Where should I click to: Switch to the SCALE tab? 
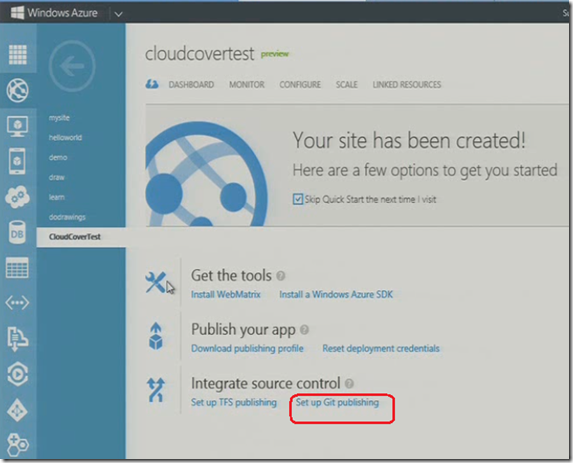coord(346,84)
